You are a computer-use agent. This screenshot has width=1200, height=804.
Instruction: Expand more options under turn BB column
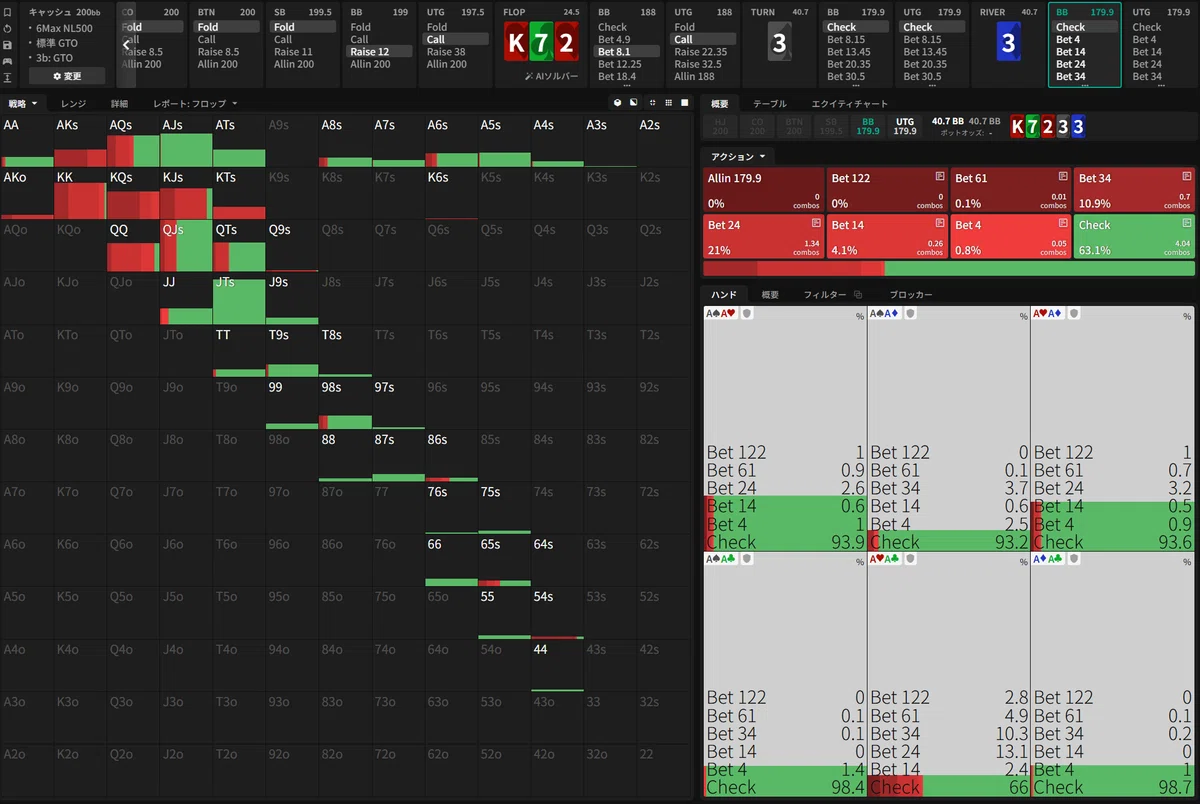click(856, 85)
